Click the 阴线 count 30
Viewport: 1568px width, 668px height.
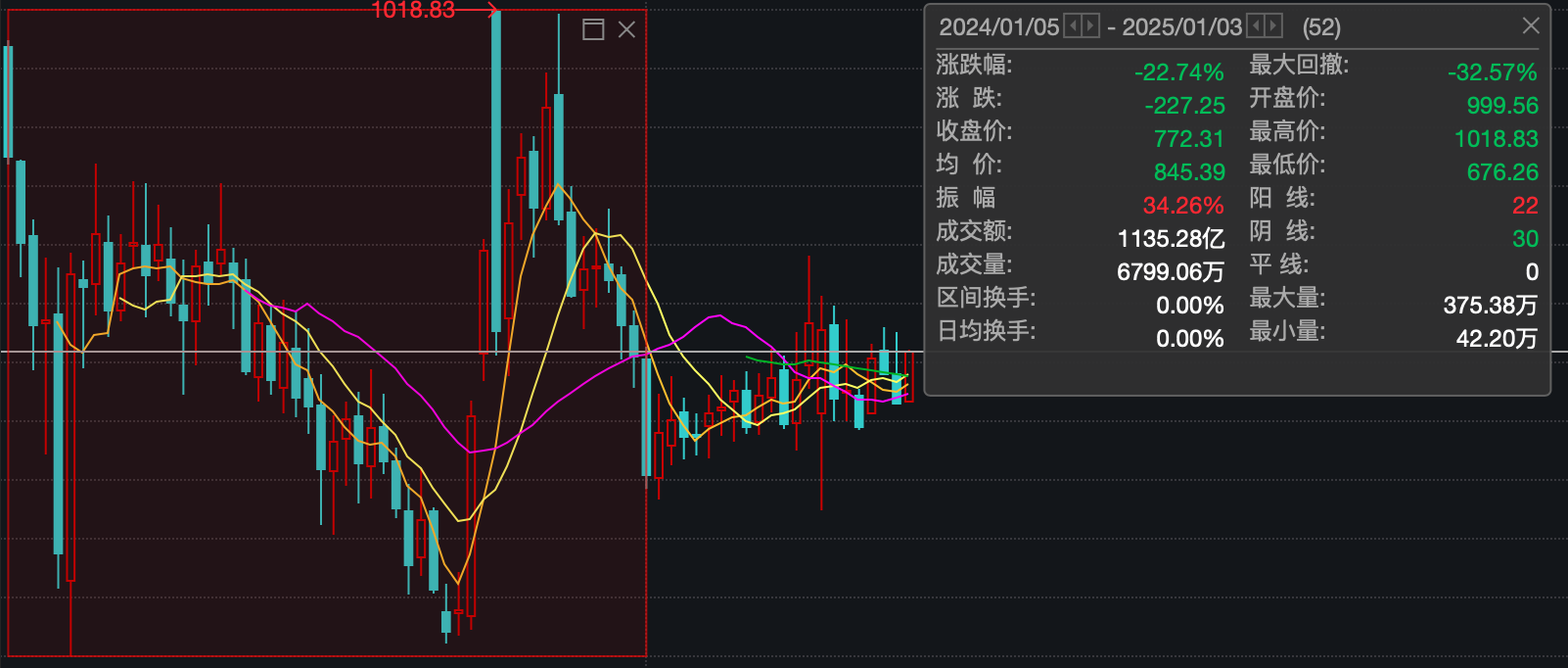[x=1525, y=239]
